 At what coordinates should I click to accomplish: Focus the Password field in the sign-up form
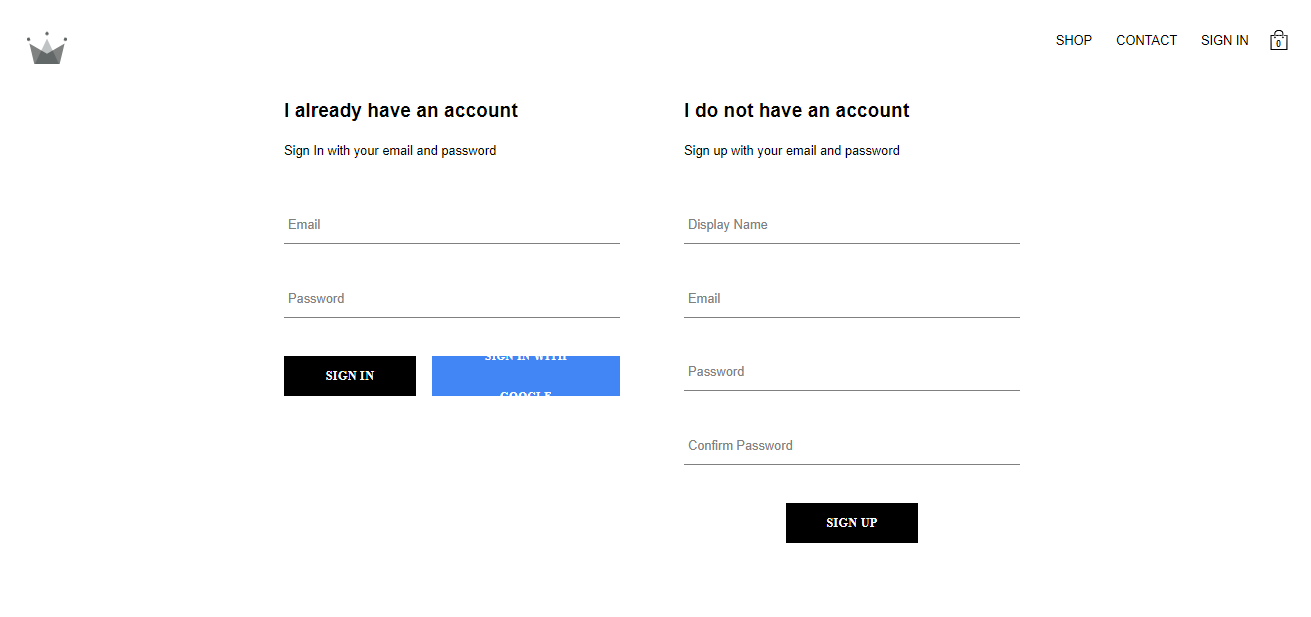click(852, 372)
